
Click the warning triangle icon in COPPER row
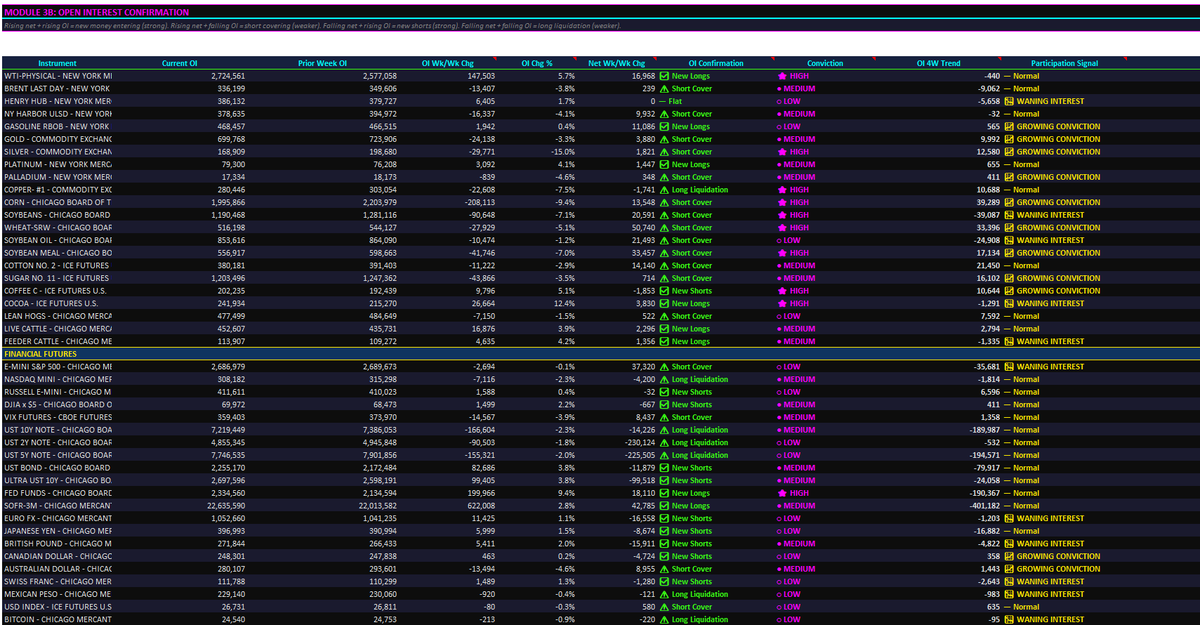click(664, 190)
